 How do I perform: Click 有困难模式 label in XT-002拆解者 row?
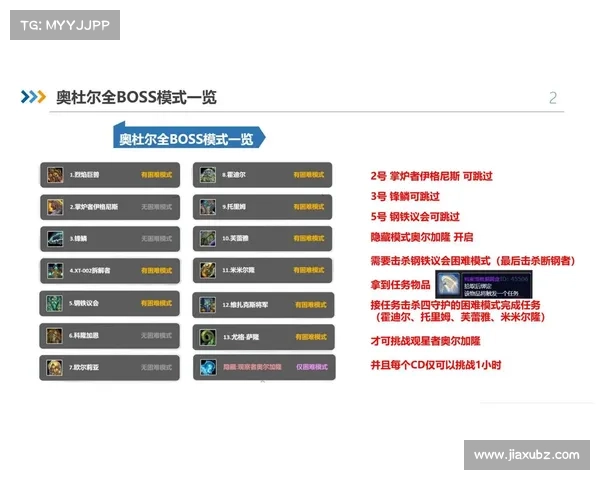(x=157, y=271)
